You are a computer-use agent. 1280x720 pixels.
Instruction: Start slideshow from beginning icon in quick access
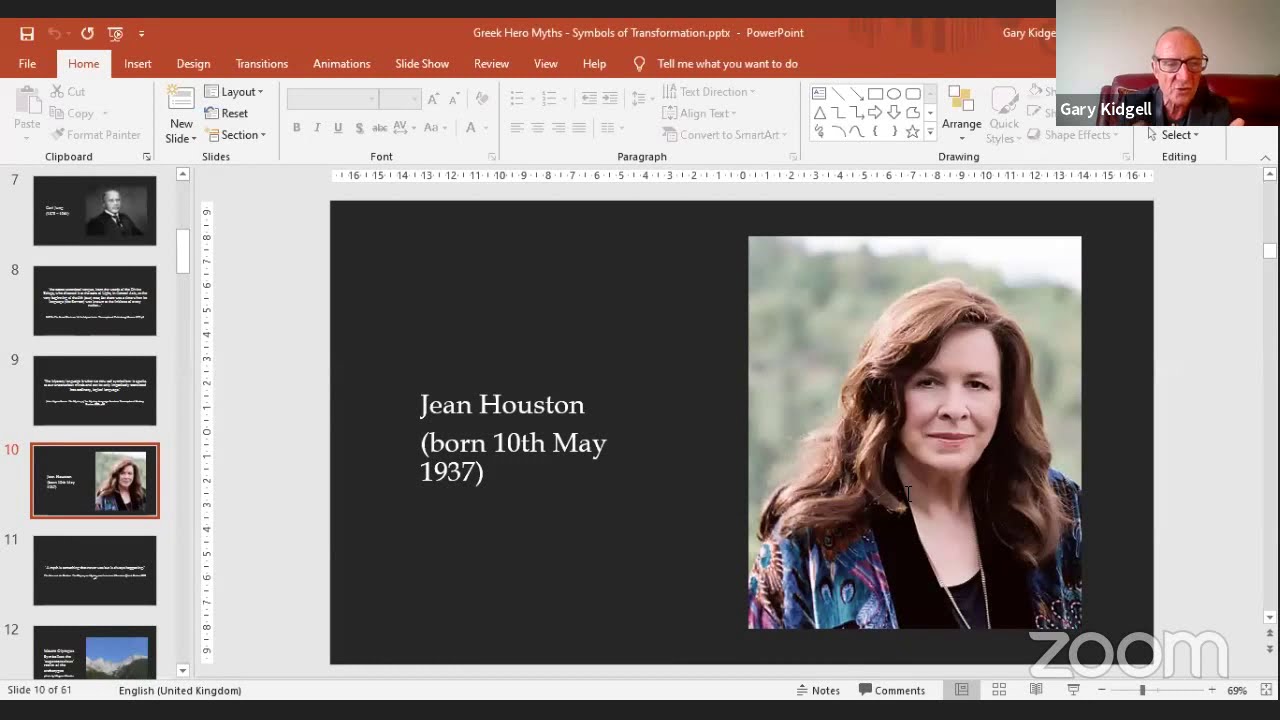coord(115,33)
